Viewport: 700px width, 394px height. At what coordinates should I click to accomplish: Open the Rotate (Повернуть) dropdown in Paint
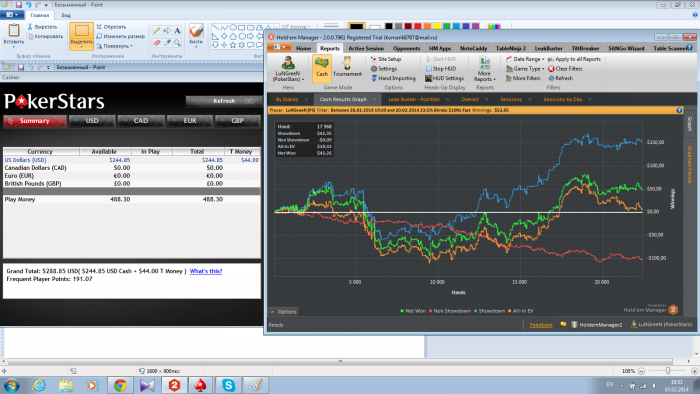click(x=115, y=46)
